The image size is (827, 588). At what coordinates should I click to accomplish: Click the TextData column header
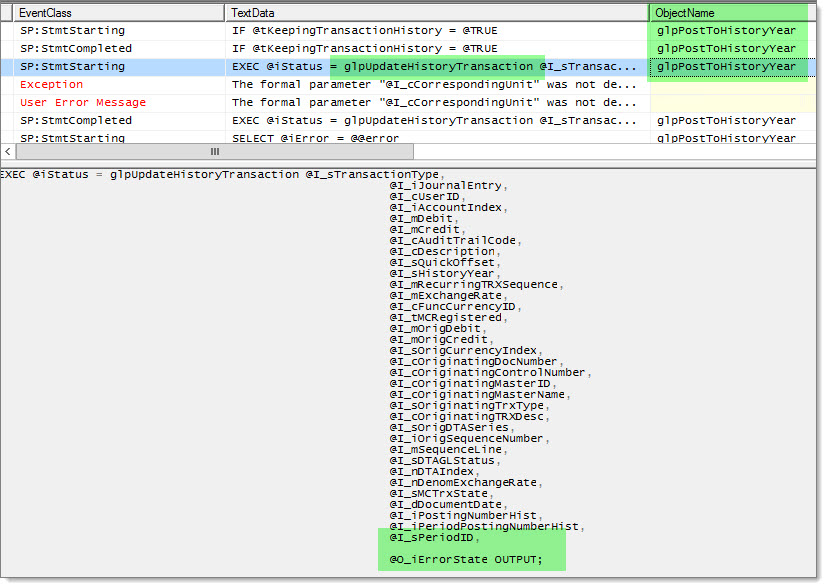tap(300, 12)
